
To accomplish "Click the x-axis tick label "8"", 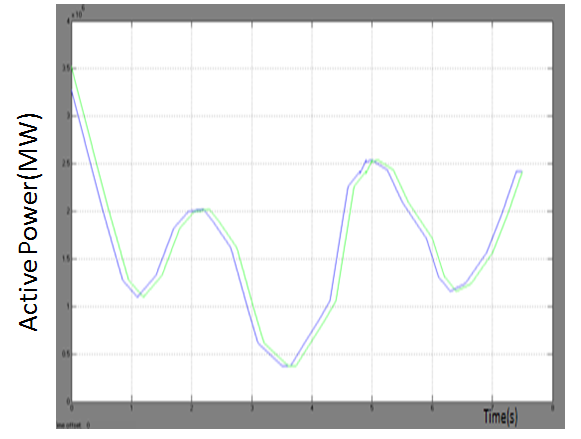I will [552, 408].
